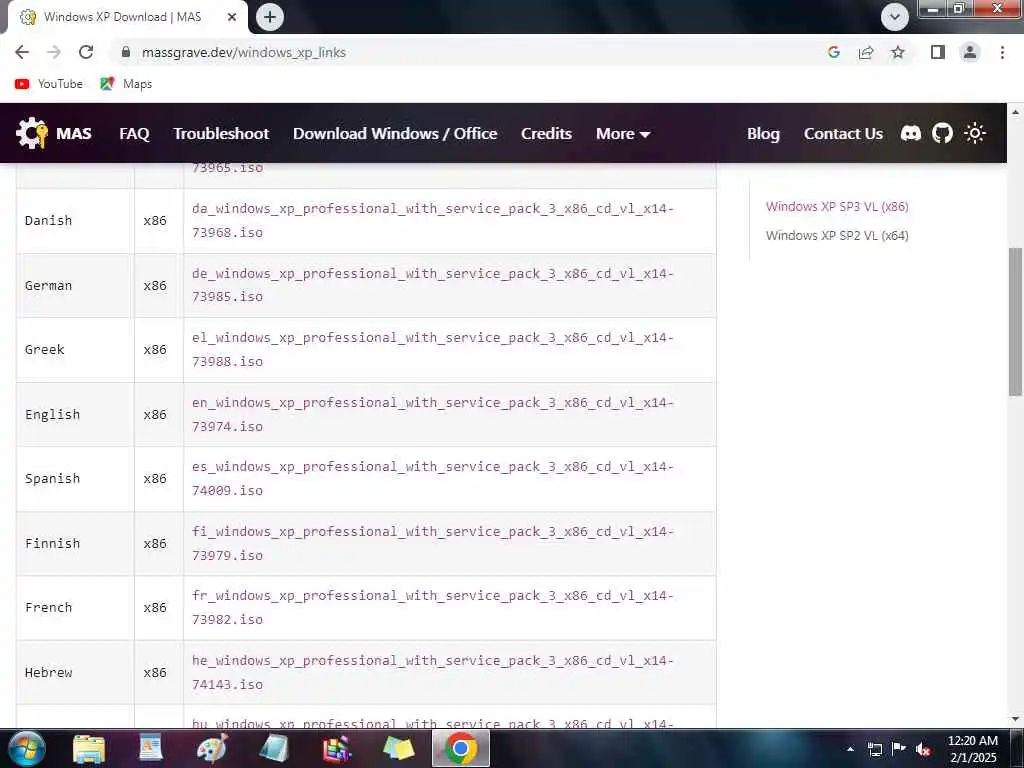Open the side panel icon
Image resolution: width=1024 pixels, height=768 pixels.
(x=938, y=52)
